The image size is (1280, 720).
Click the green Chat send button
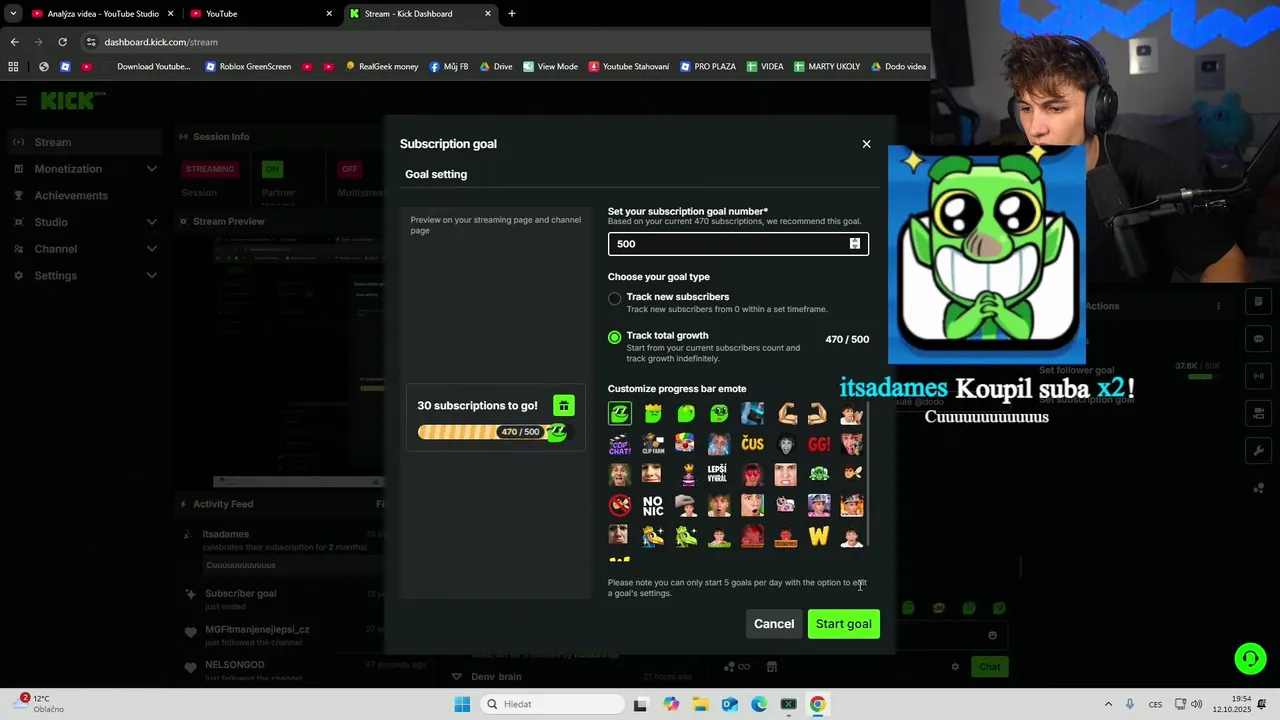click(989, 667)
